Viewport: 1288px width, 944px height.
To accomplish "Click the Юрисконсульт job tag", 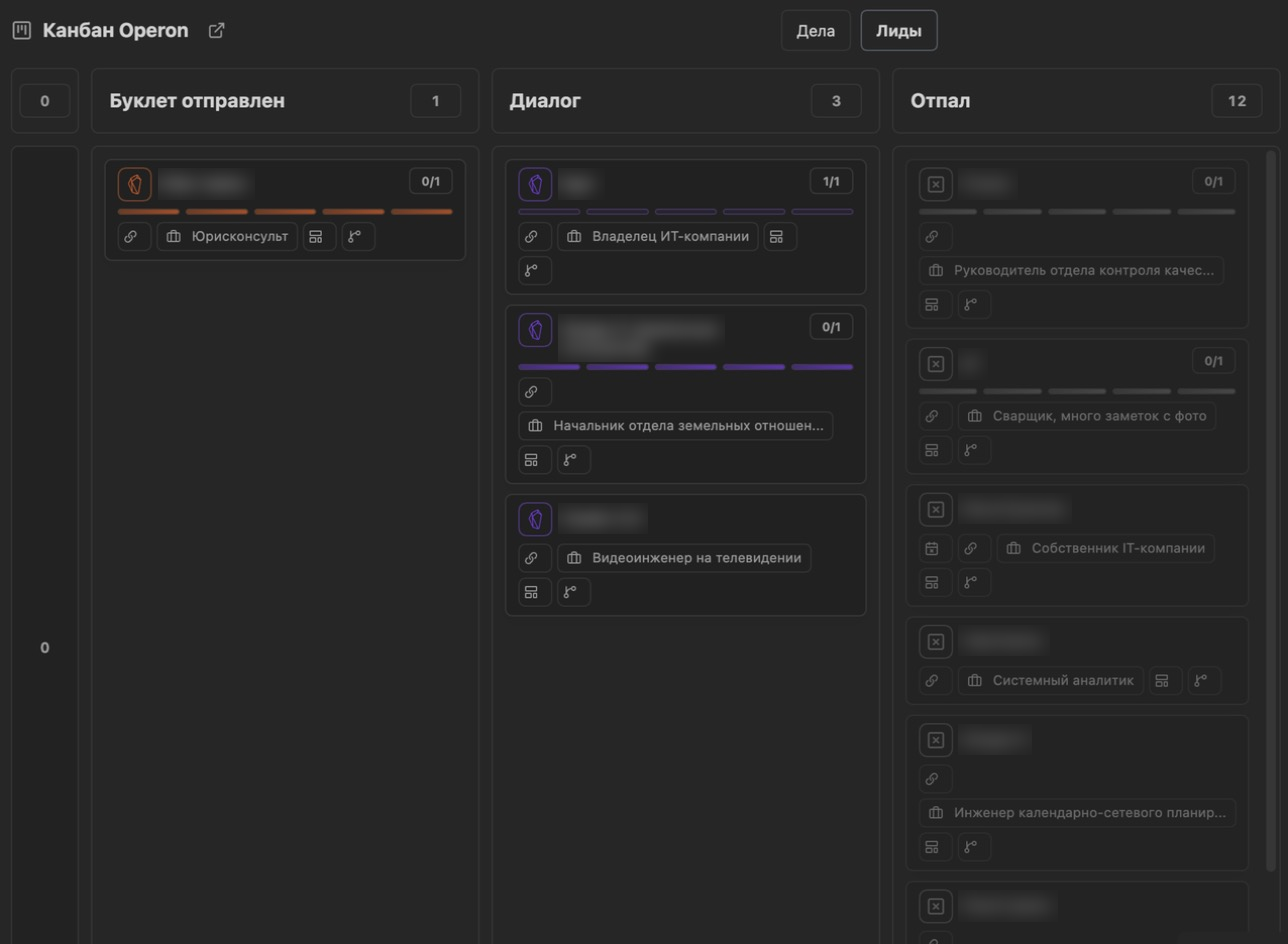I will pos(227,237).
